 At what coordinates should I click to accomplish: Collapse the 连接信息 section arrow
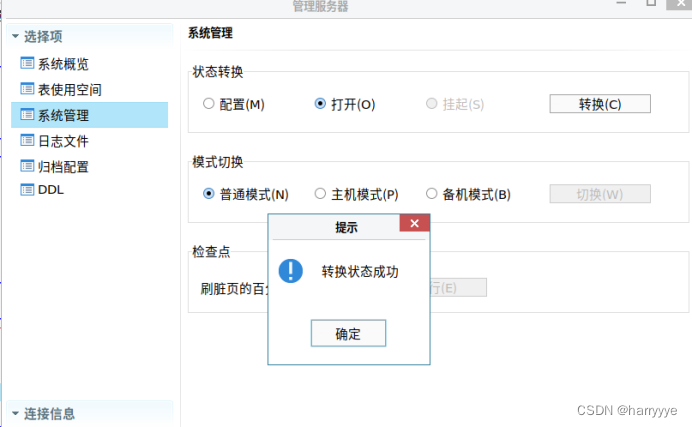coord(15,413)
